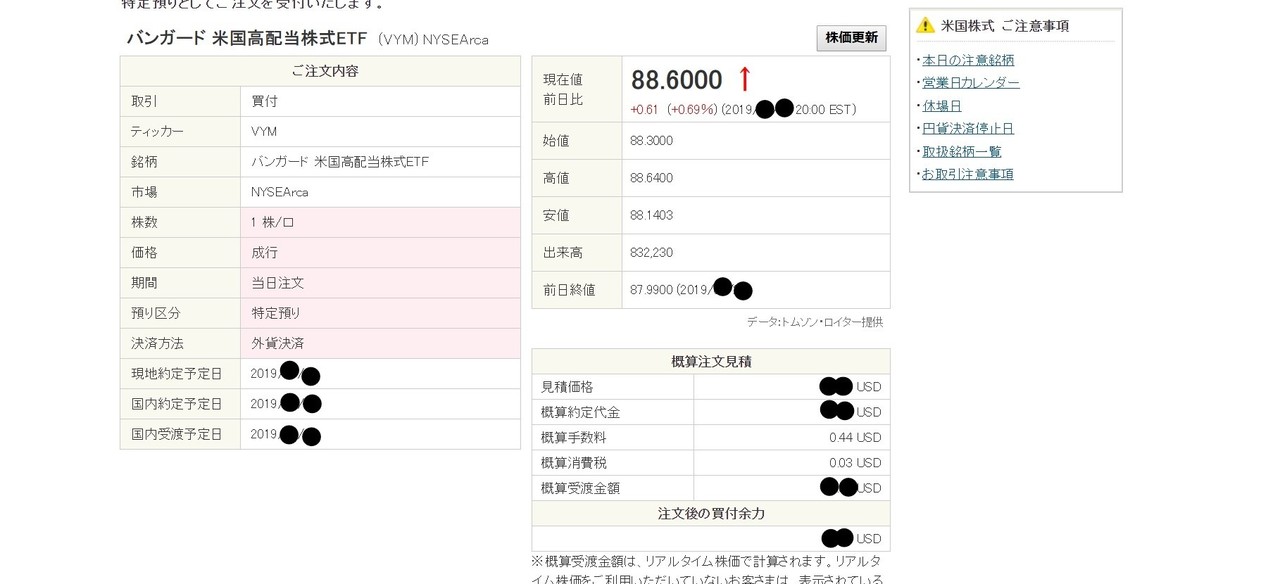1280x584 pixels.
Task: Select the opening price 88.3000
Action: [x=652, y=141]
